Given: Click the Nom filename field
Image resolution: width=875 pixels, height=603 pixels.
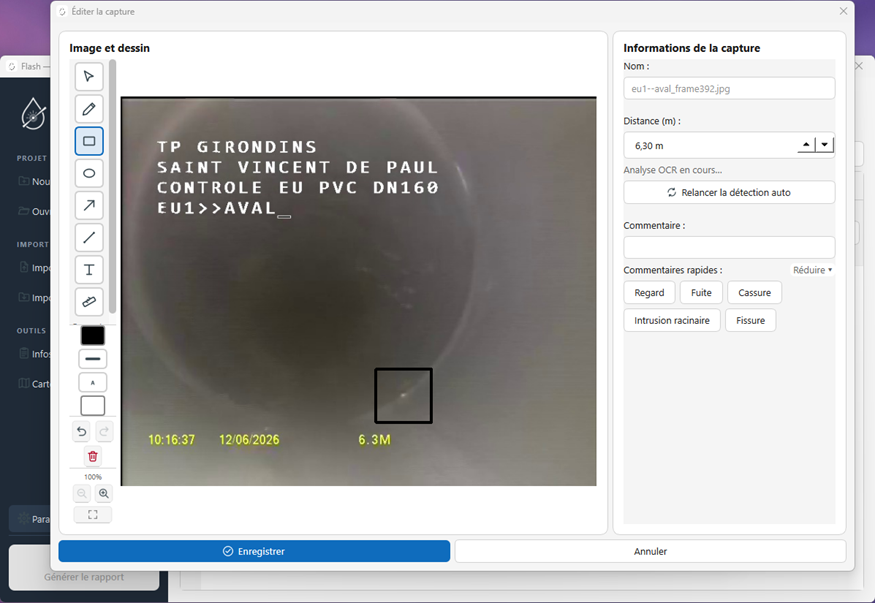Looking at the screenshot, I should pos(729,88).
